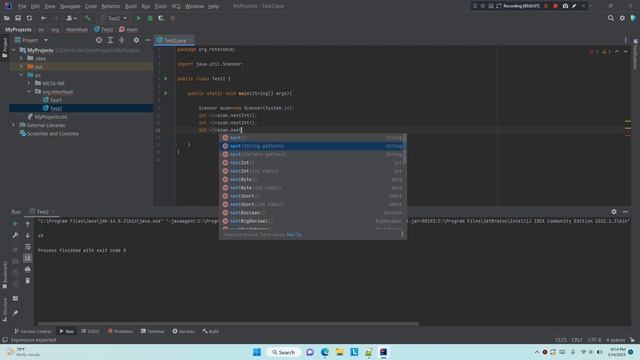The height and width of the screenshot is (360, 640).
Task: Toggle Soft-Wrap in Run console
Action: tap(28, 247)
